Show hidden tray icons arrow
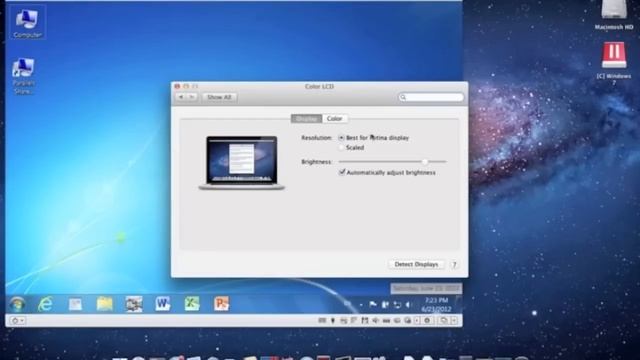 coord(361,305)
